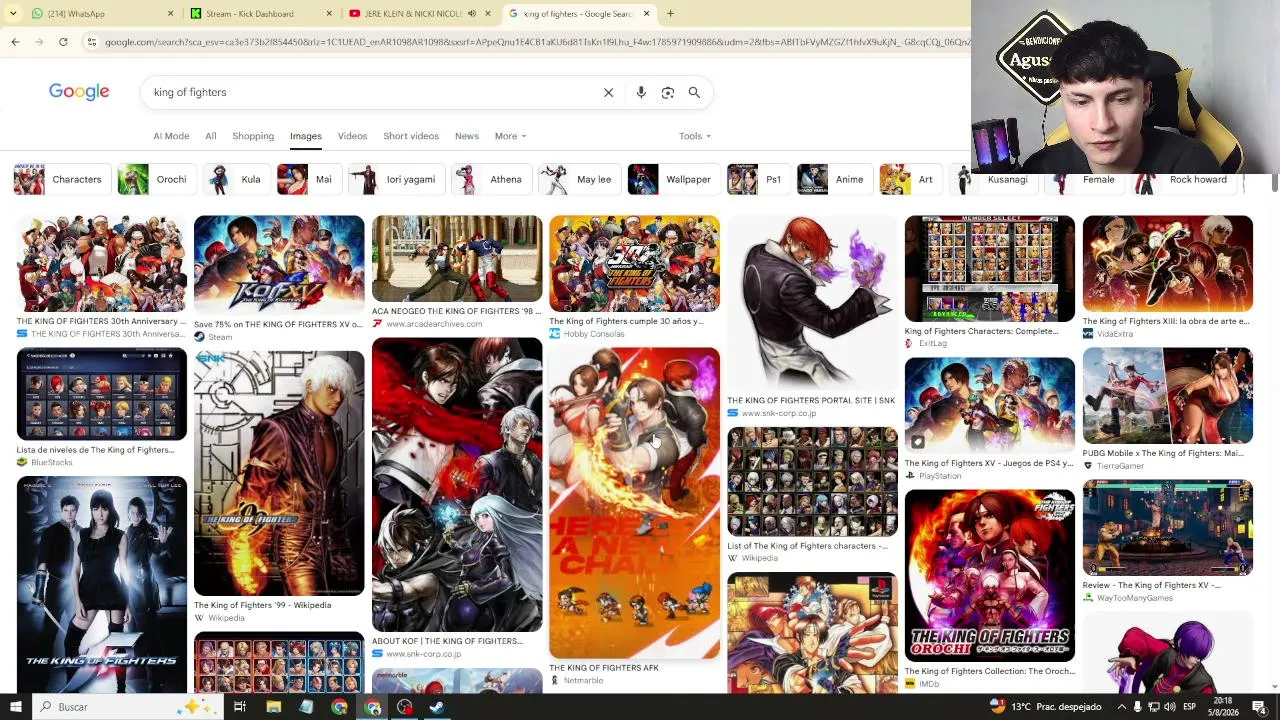
Task: Click the Google logo
Action: pyautogui.click(x=79, y=92)
